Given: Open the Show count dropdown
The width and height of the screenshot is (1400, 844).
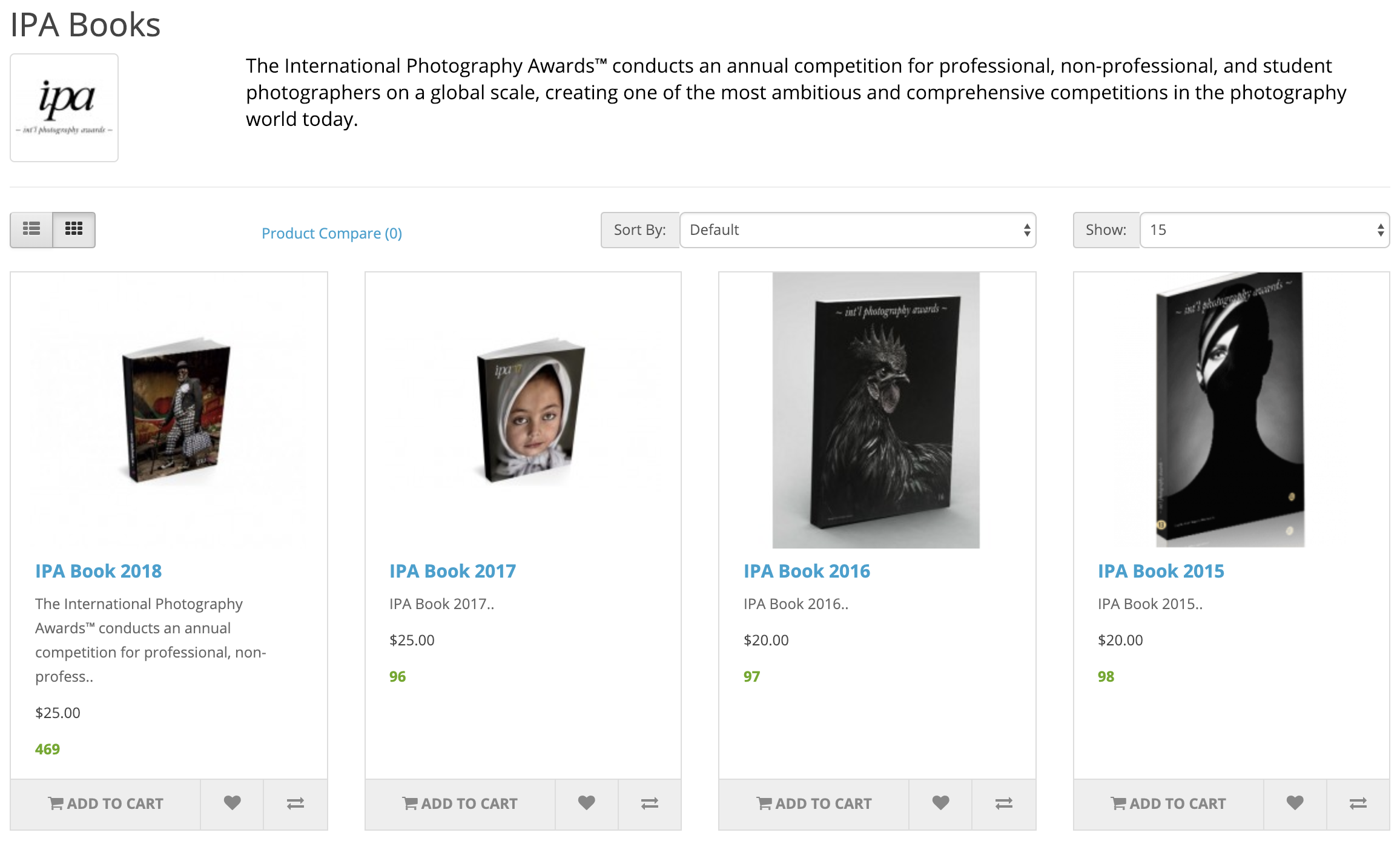Looking at the screenshot, I should (1264, 230).
